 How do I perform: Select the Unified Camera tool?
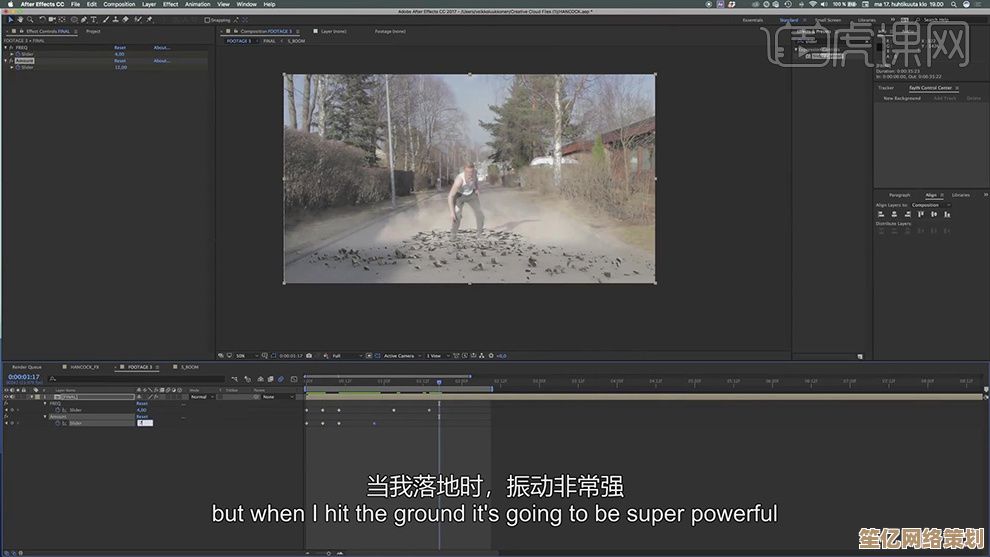[52, 20]
